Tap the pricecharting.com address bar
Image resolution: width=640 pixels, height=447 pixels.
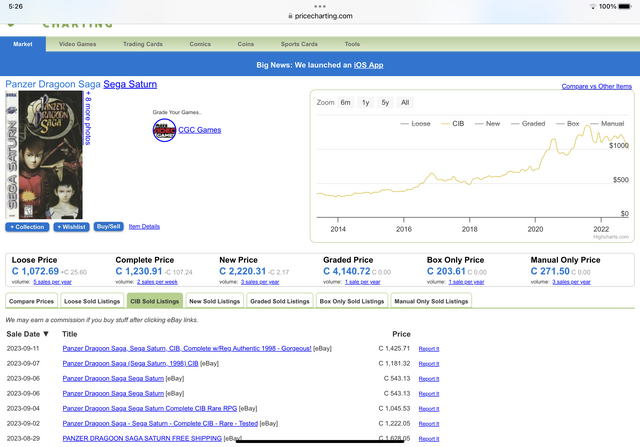[x=320, y=16]
